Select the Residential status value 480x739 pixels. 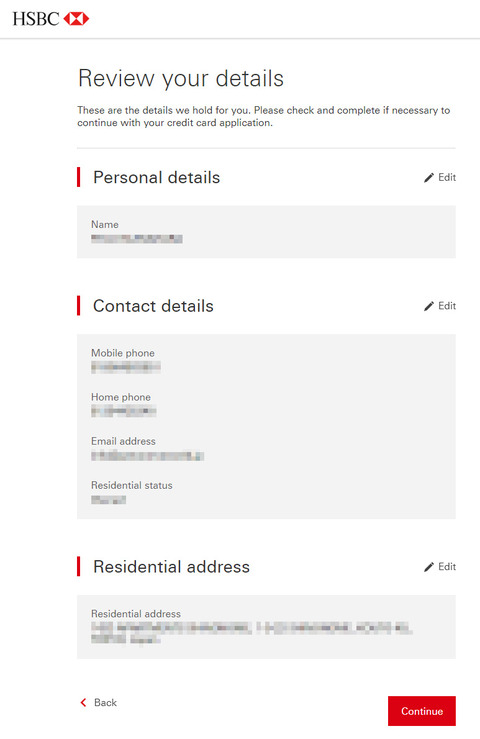point(108,500)
